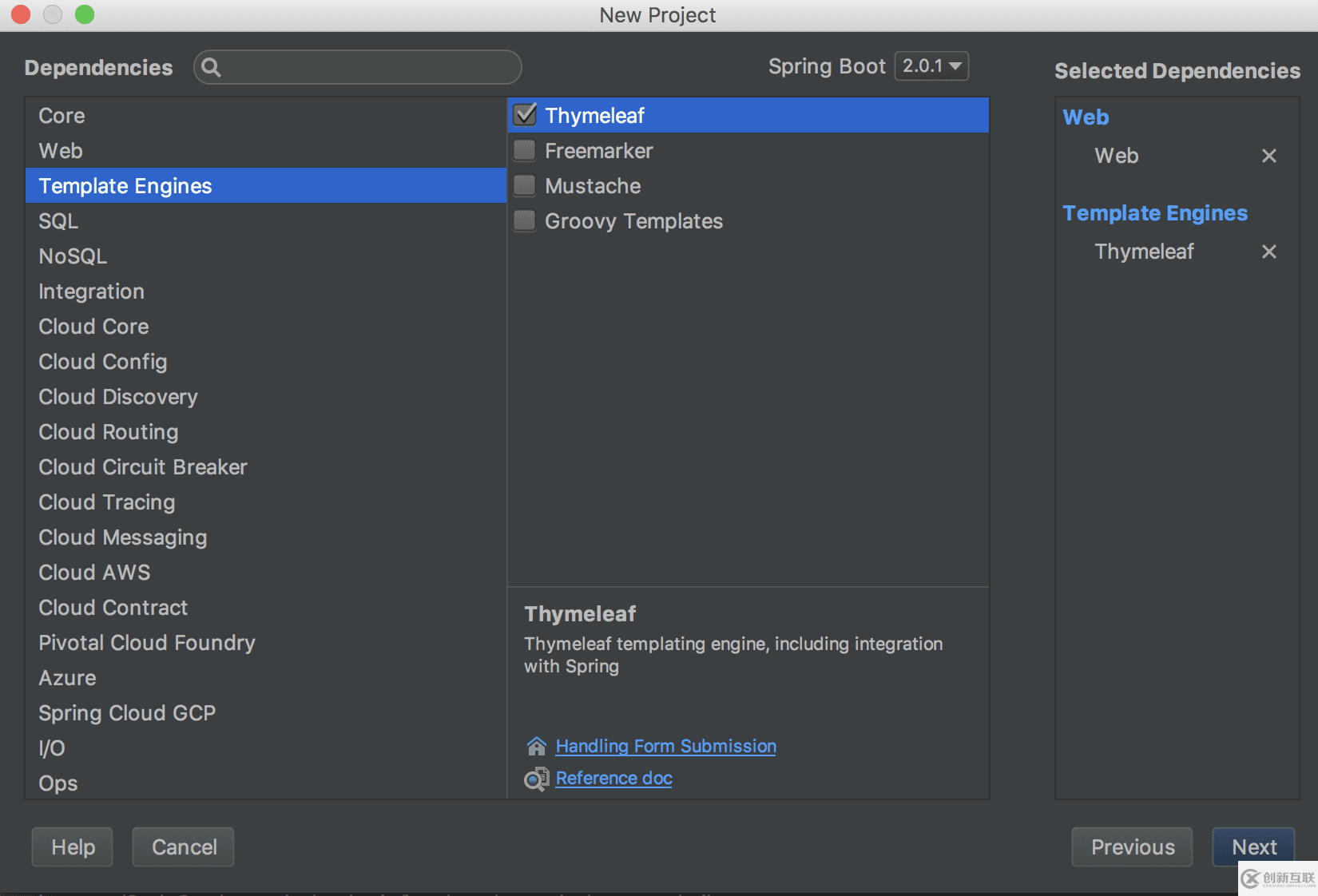The height and width of the screenshot is (896, 1318).
Task: Click the red window close button
Action: point(20,14)
